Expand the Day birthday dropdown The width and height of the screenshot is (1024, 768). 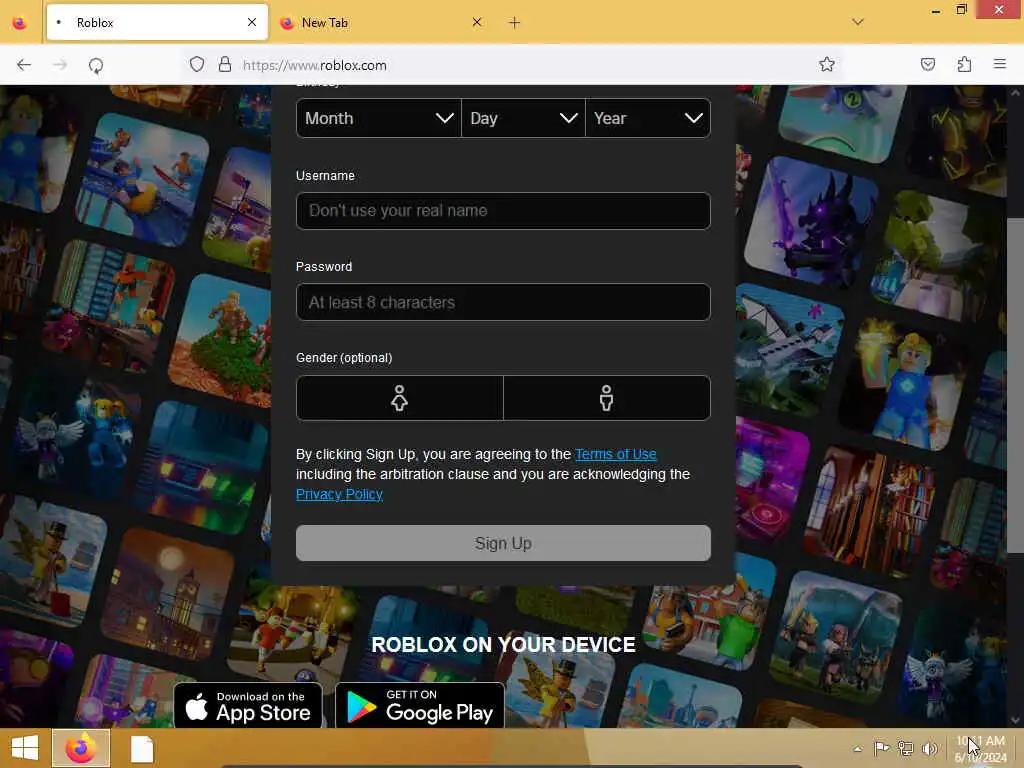523,118
